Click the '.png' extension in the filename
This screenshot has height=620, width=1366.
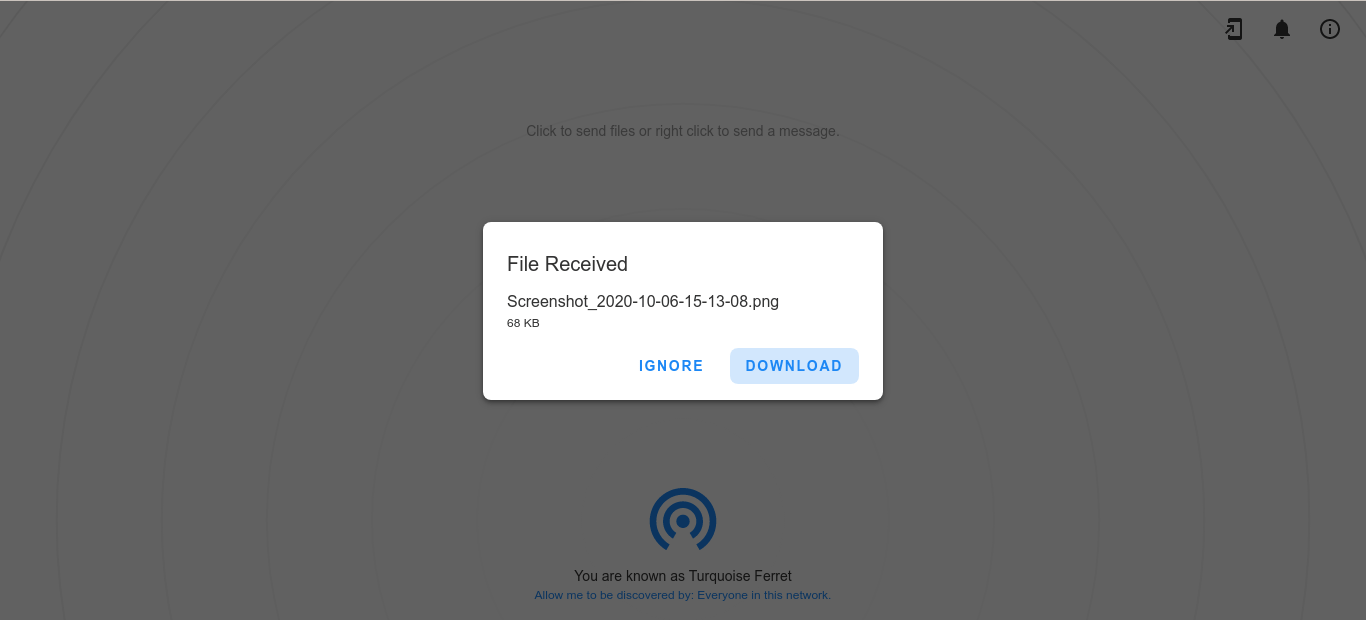point(764,301)
